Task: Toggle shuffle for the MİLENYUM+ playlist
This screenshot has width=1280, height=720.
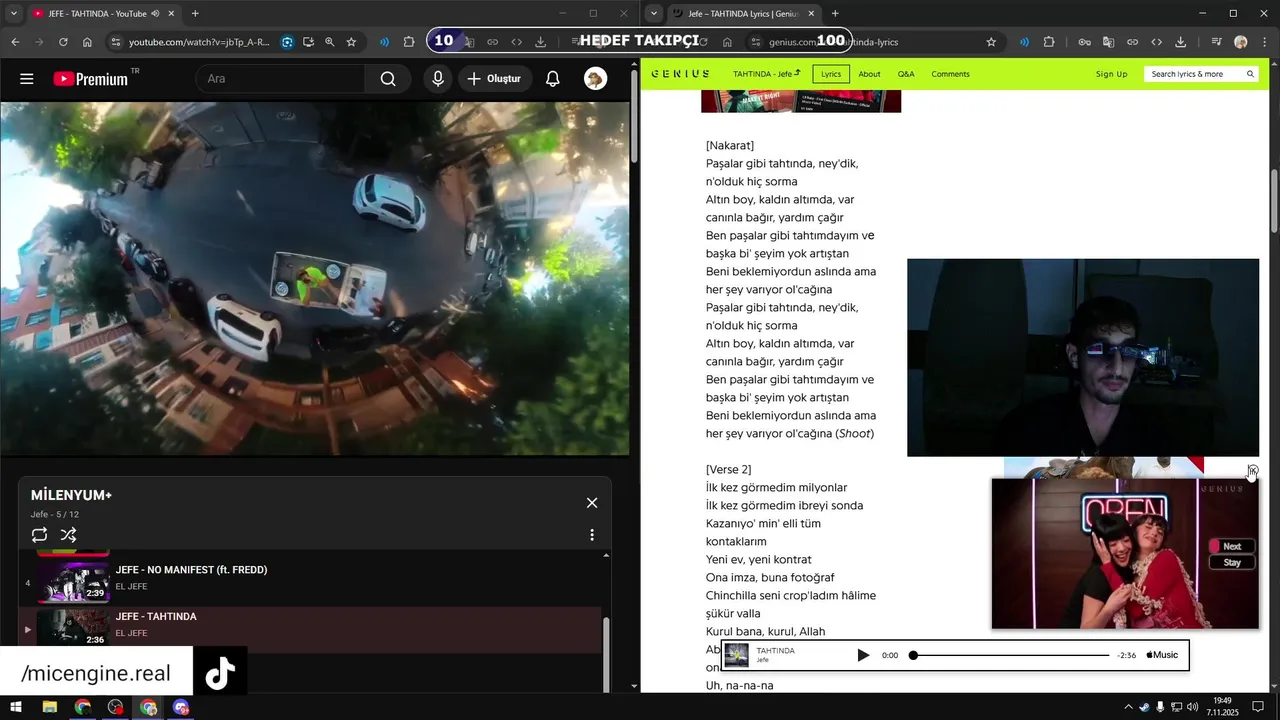Action: [x=68, y=535]
